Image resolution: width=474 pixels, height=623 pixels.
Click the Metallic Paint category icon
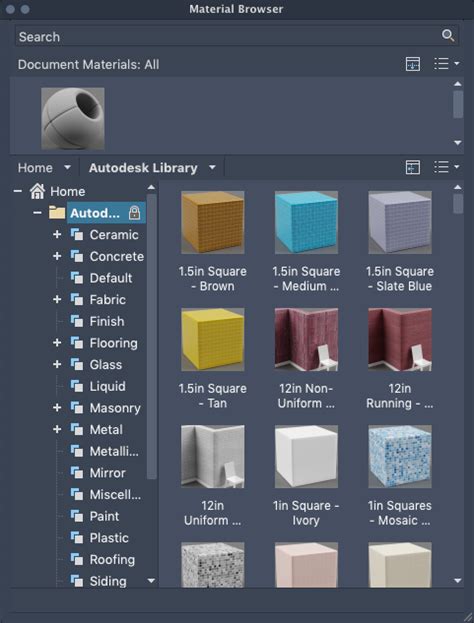[77, 451]
